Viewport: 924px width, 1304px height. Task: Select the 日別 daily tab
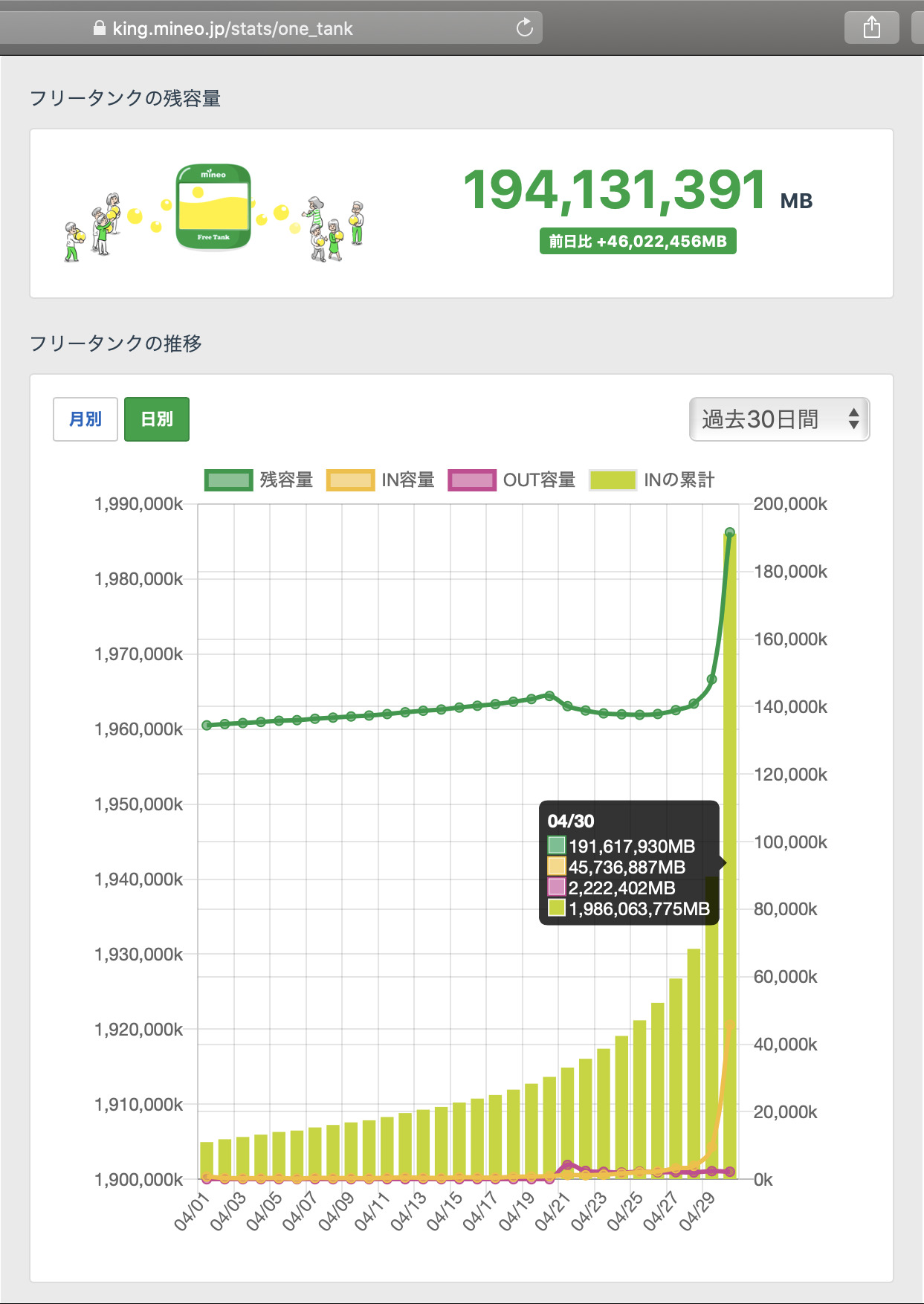[157, 419]
